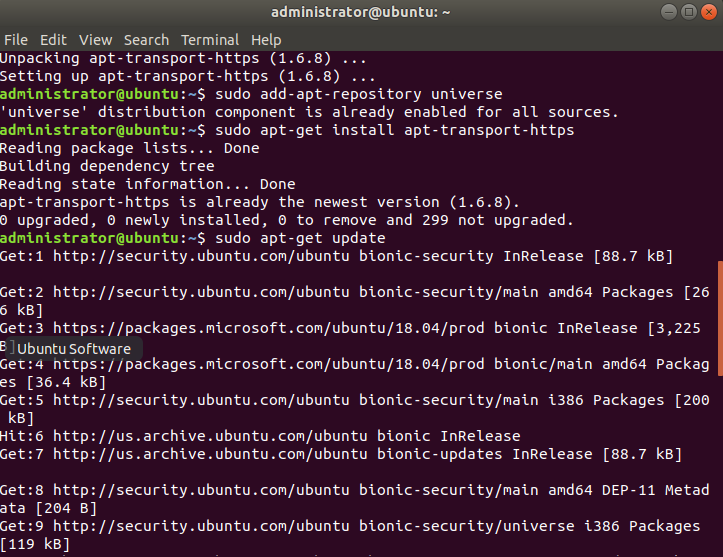Click the Get:1 security.ubuntu.com InRelease URL

pos(201,256)
